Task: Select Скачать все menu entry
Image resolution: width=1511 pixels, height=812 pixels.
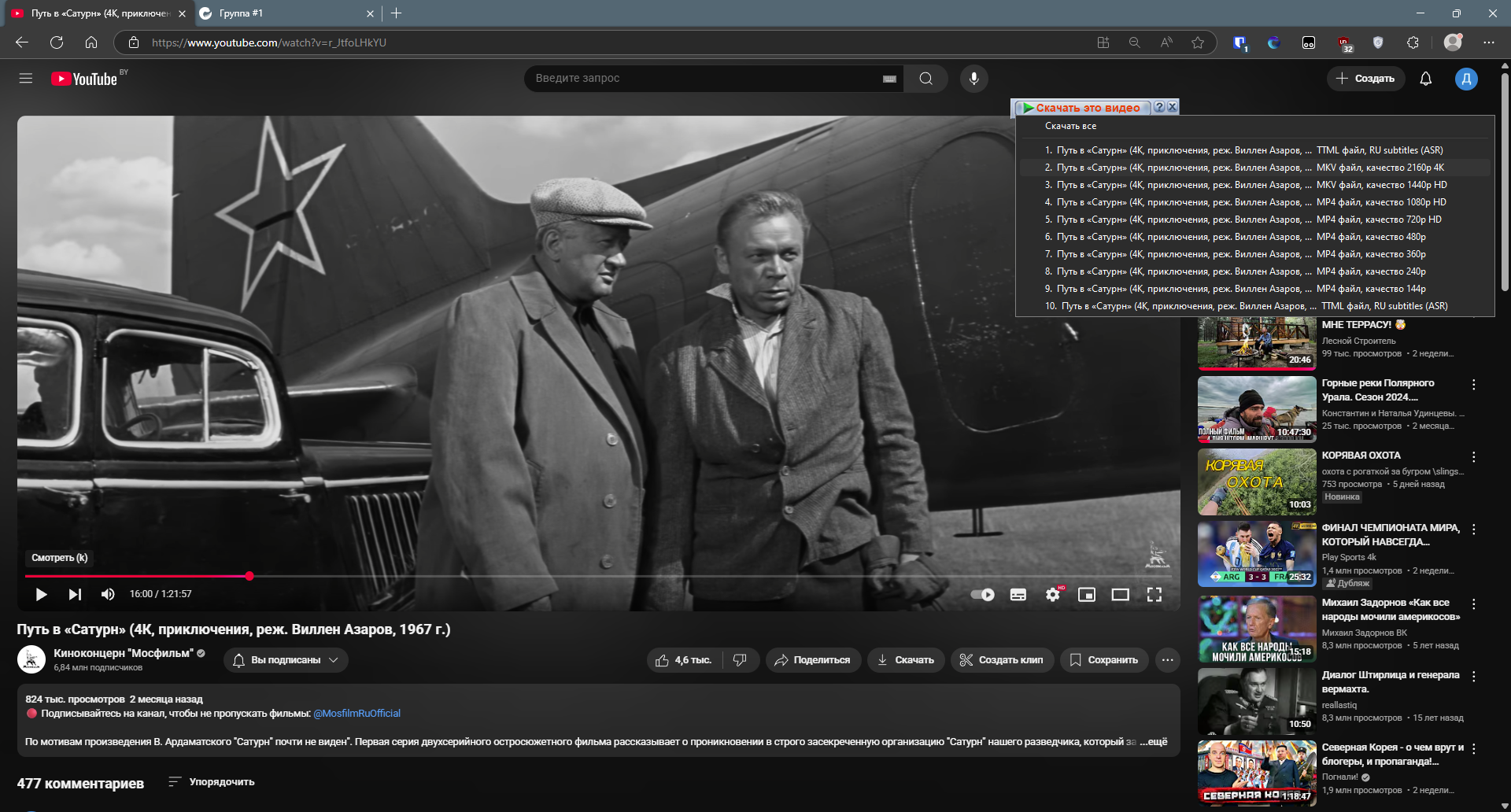Action: [1070, 126]
